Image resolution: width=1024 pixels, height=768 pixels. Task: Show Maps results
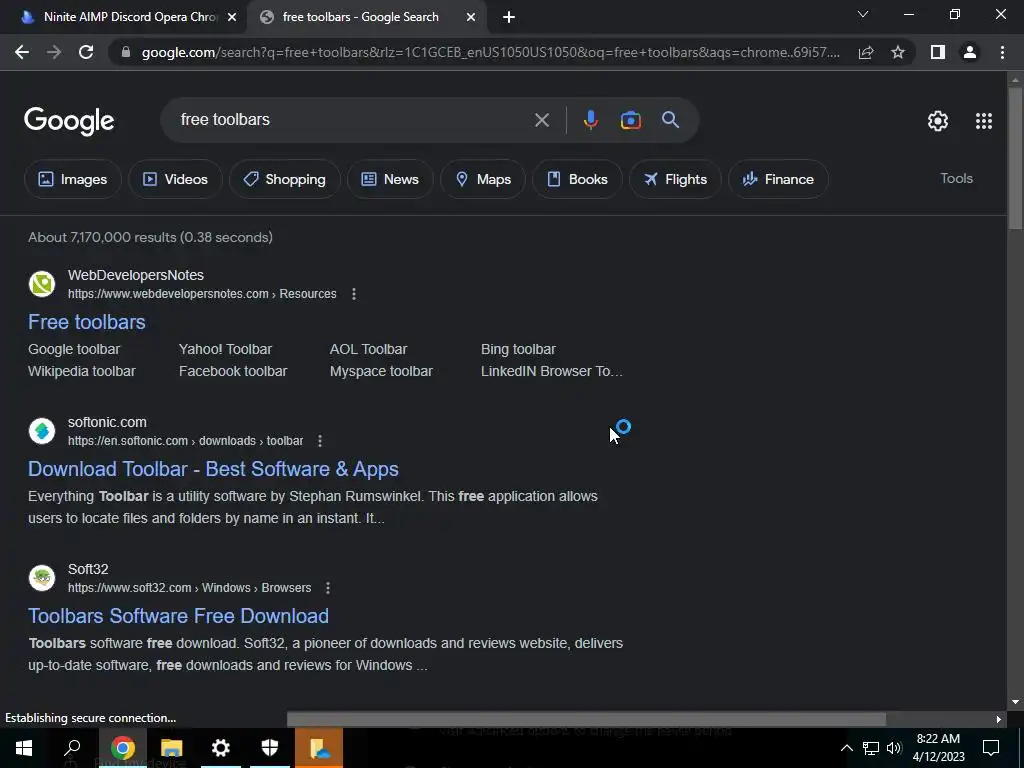pyautogui.click(x=483, y=179)
